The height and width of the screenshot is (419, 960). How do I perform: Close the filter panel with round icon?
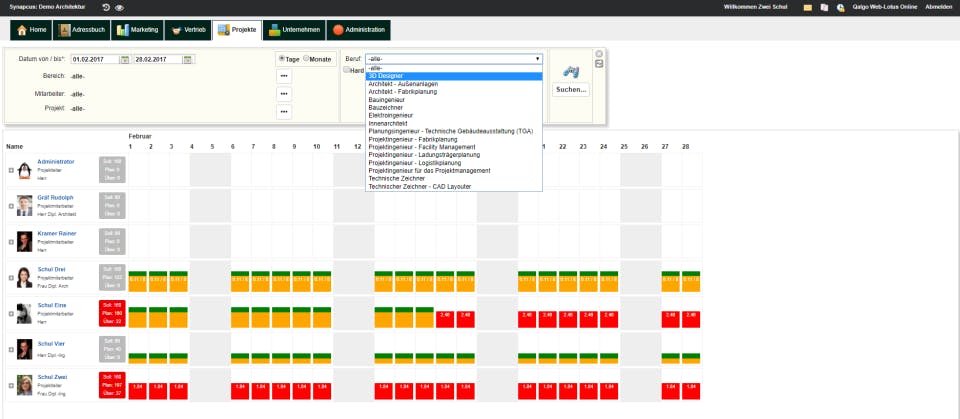599,54
